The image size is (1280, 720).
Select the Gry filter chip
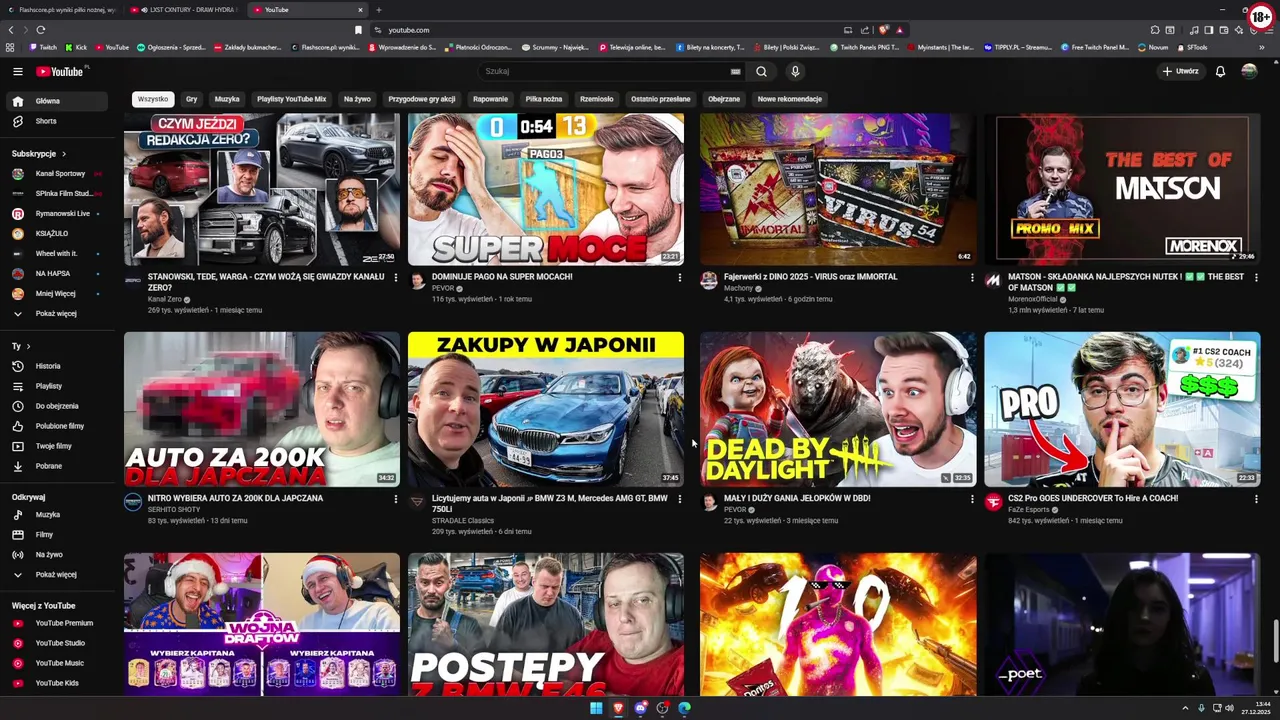click(x=191, y=99)
